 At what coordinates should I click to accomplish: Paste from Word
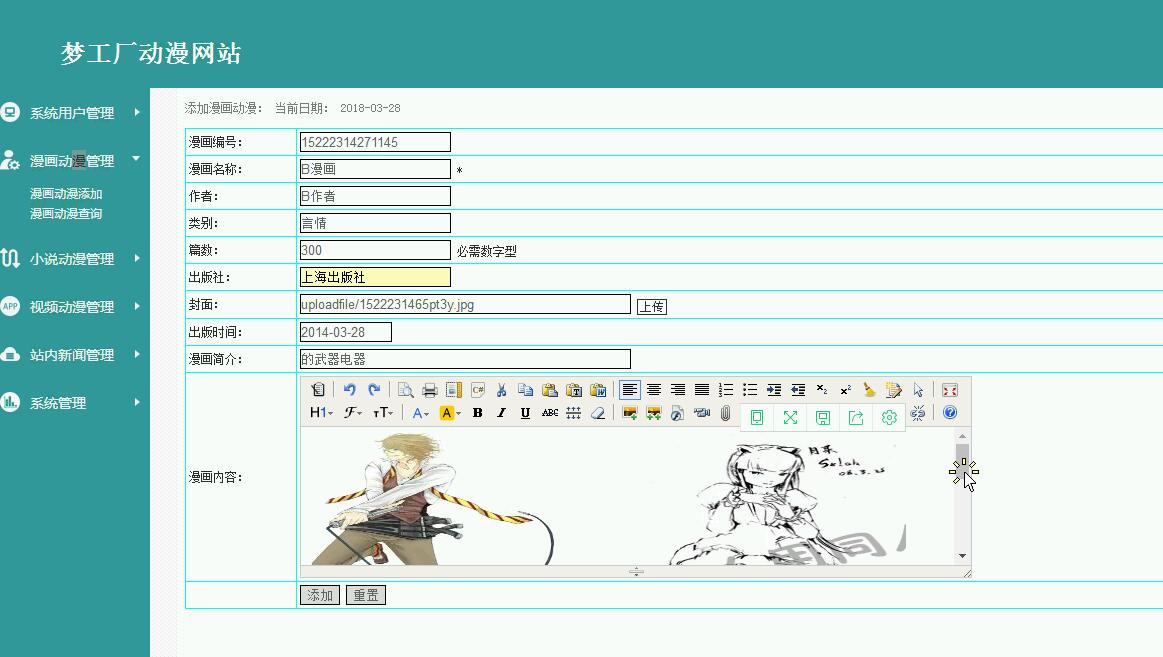599,389
